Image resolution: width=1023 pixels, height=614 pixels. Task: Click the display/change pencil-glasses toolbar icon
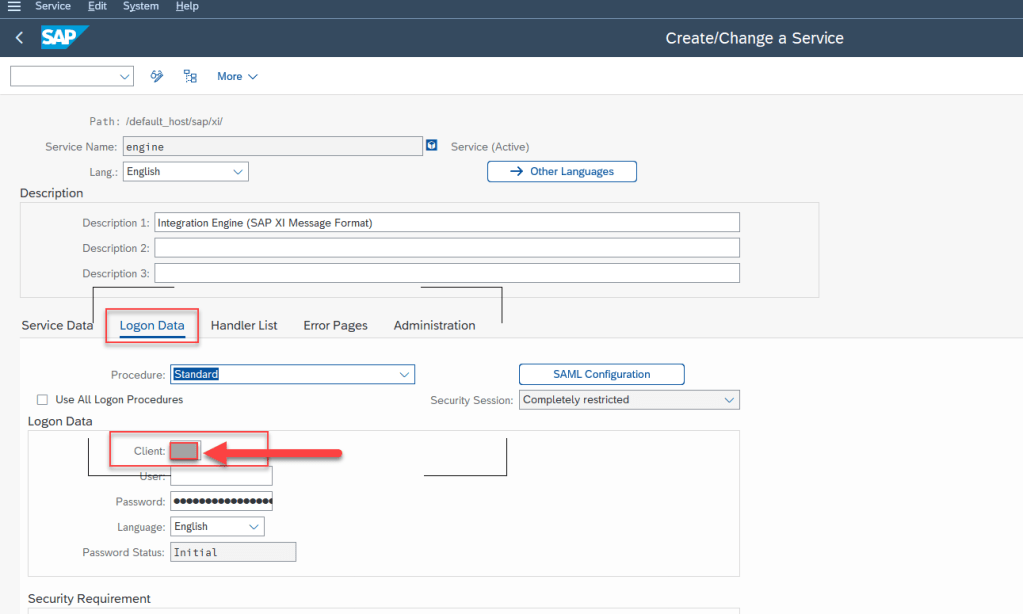[157, 76]
